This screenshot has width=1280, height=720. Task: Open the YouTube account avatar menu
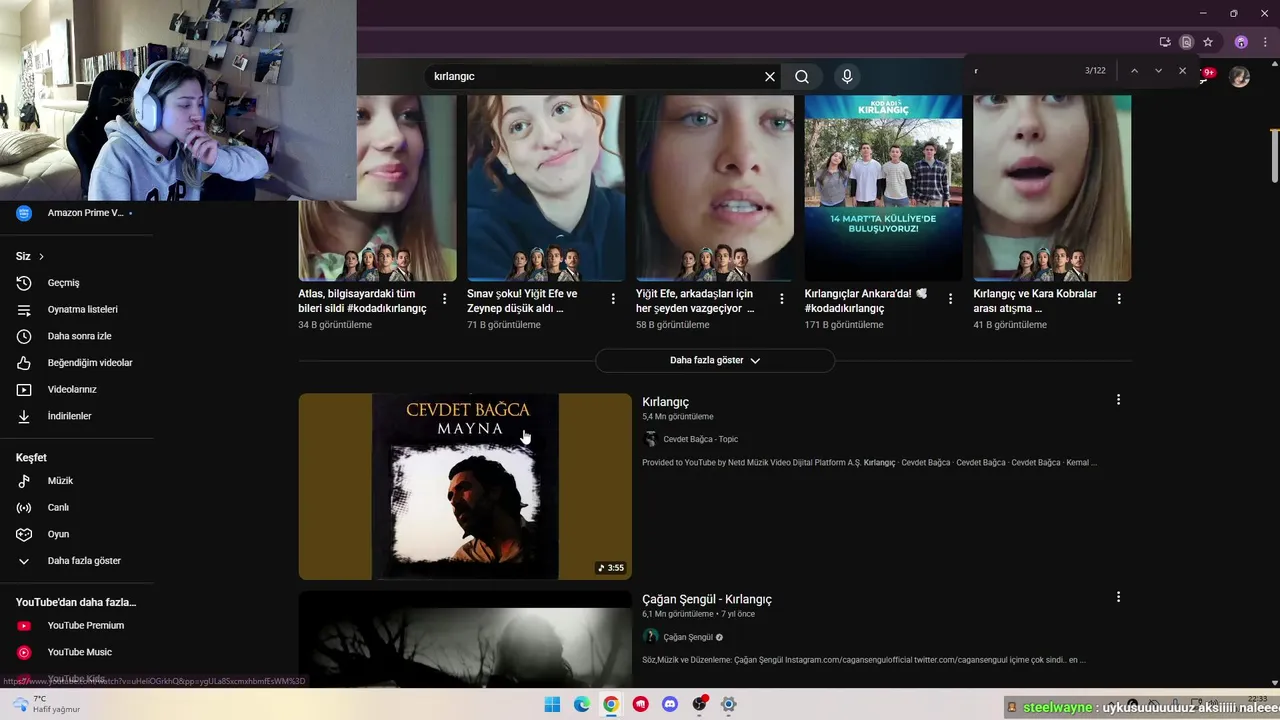click(1239, 77)
